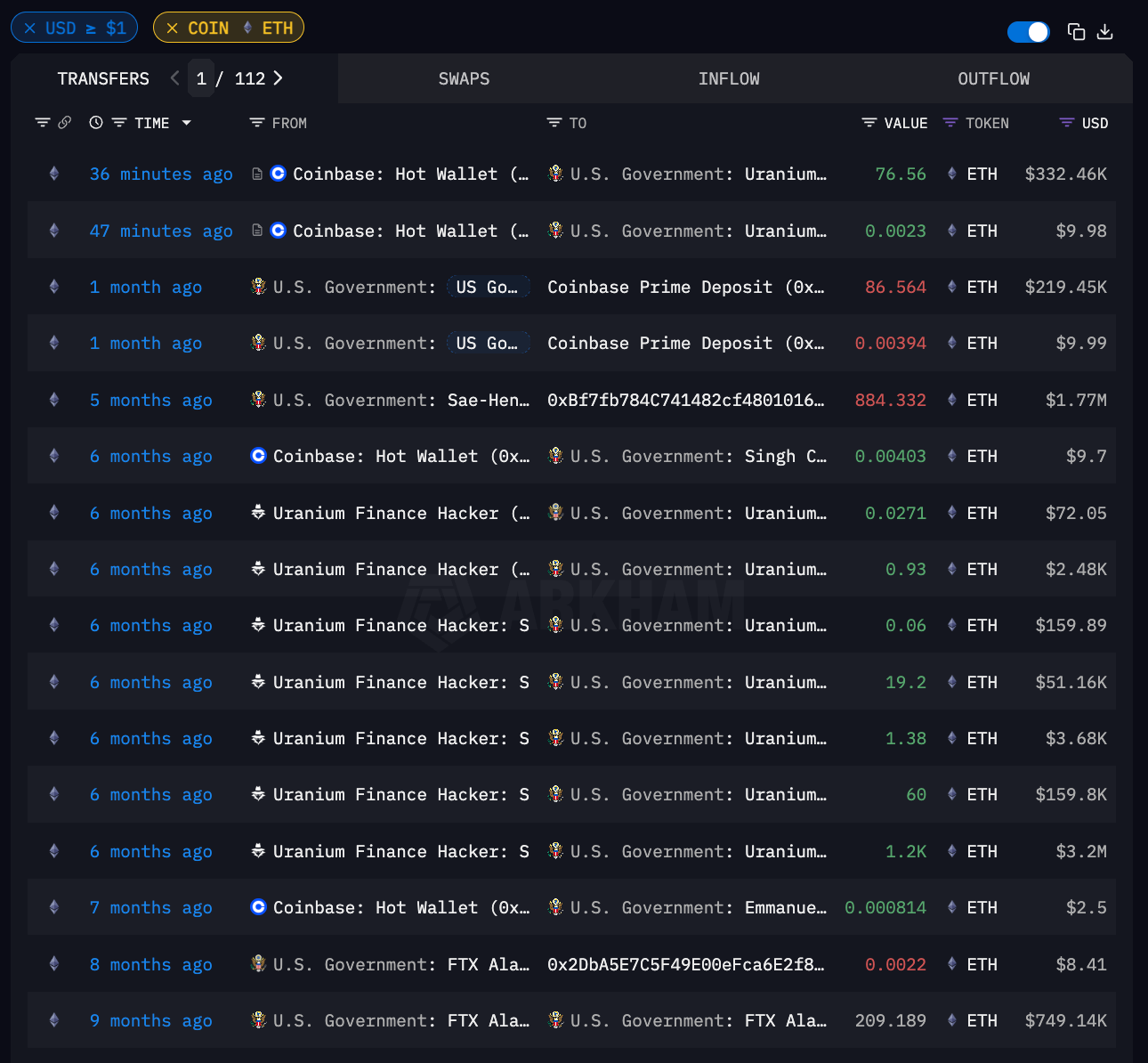Click hacker icon in $2.48K row

tap(259, 569)
